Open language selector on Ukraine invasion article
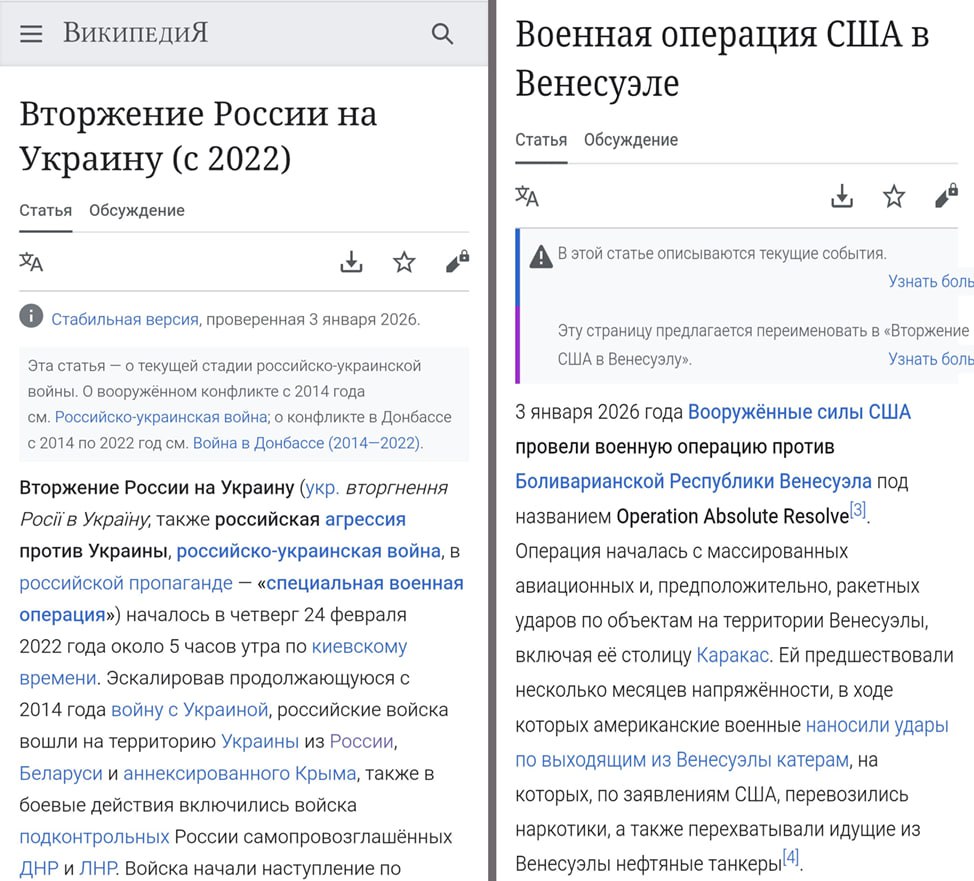 point(32,263)
